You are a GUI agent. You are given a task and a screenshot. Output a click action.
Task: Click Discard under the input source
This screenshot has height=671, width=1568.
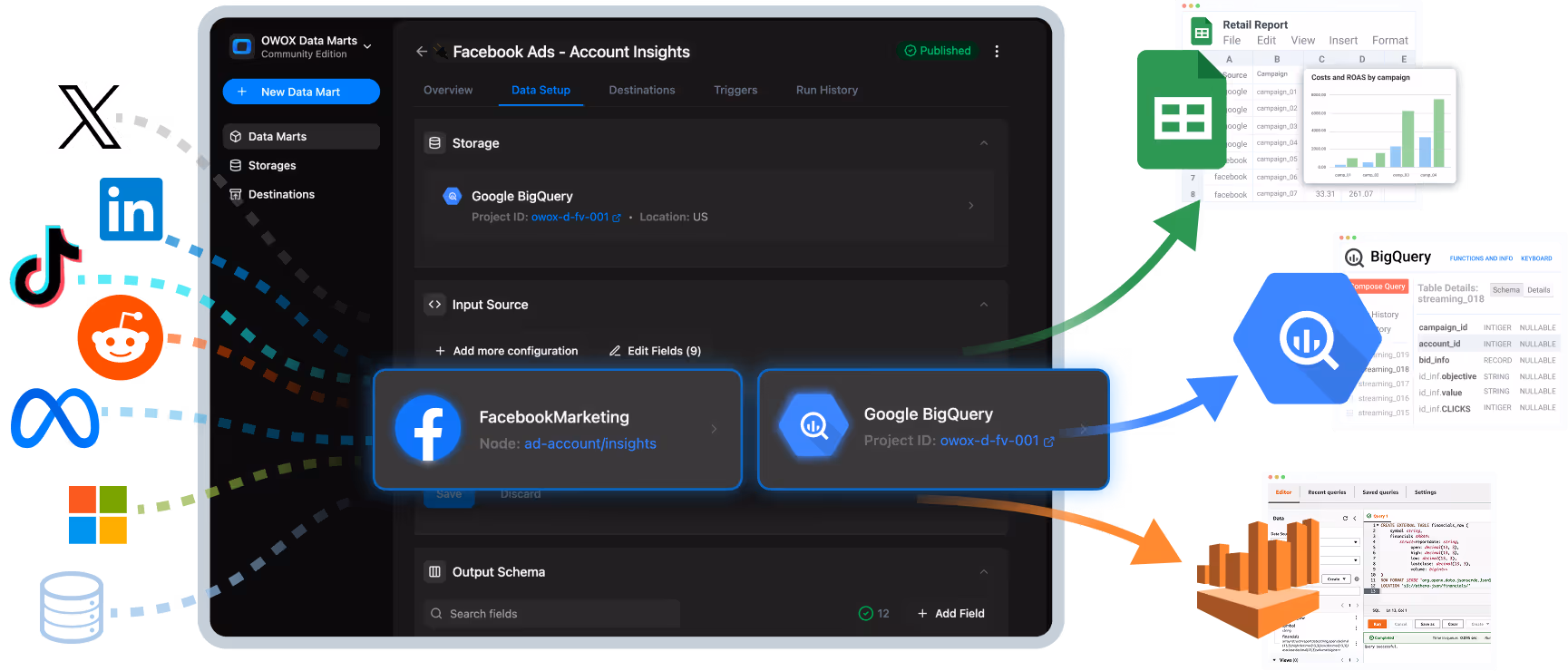click(x=521, y=494)
